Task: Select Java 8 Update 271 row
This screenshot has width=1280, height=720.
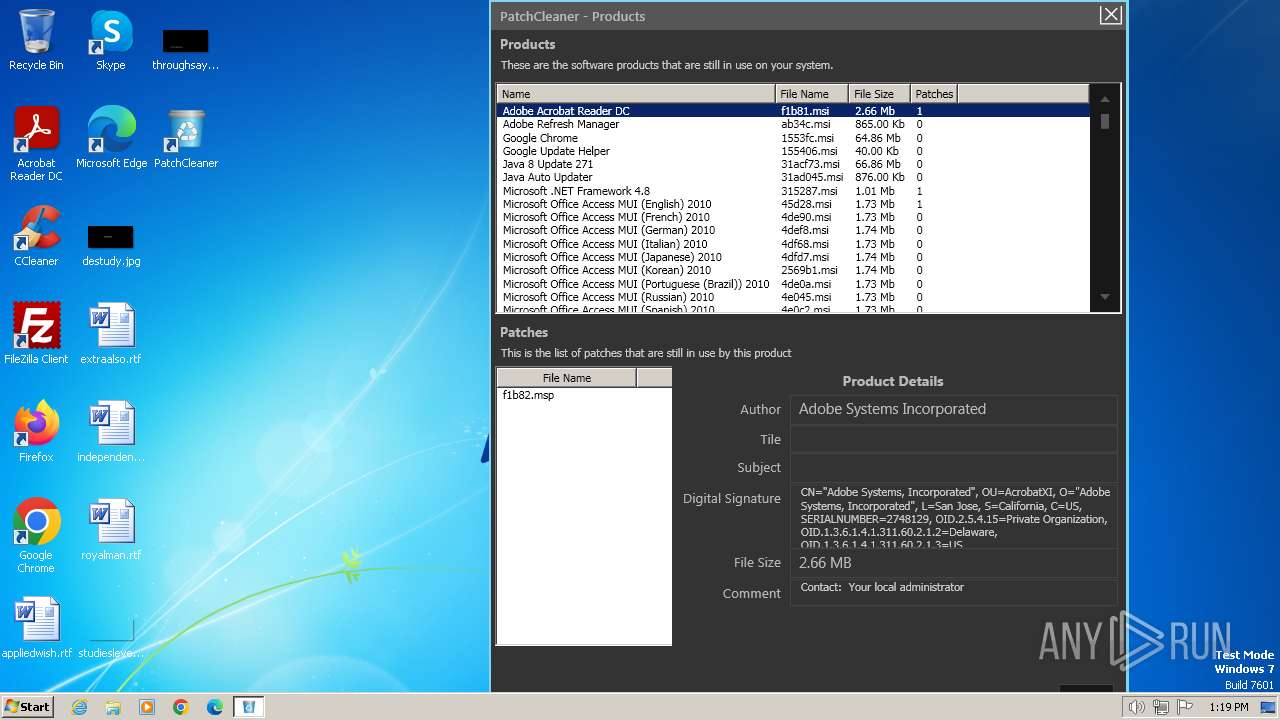Action: pos(793,164)
